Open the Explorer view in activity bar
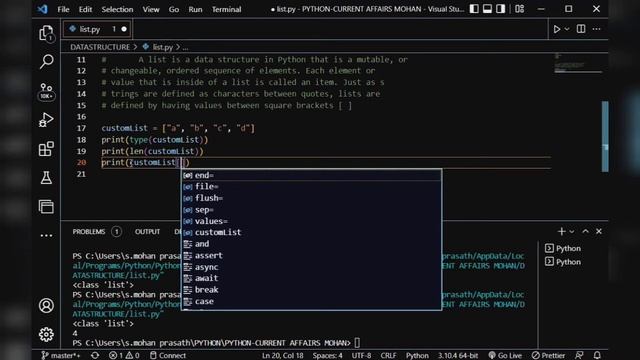Viewport: 640px width, 360px height. [x=46, y=33]
